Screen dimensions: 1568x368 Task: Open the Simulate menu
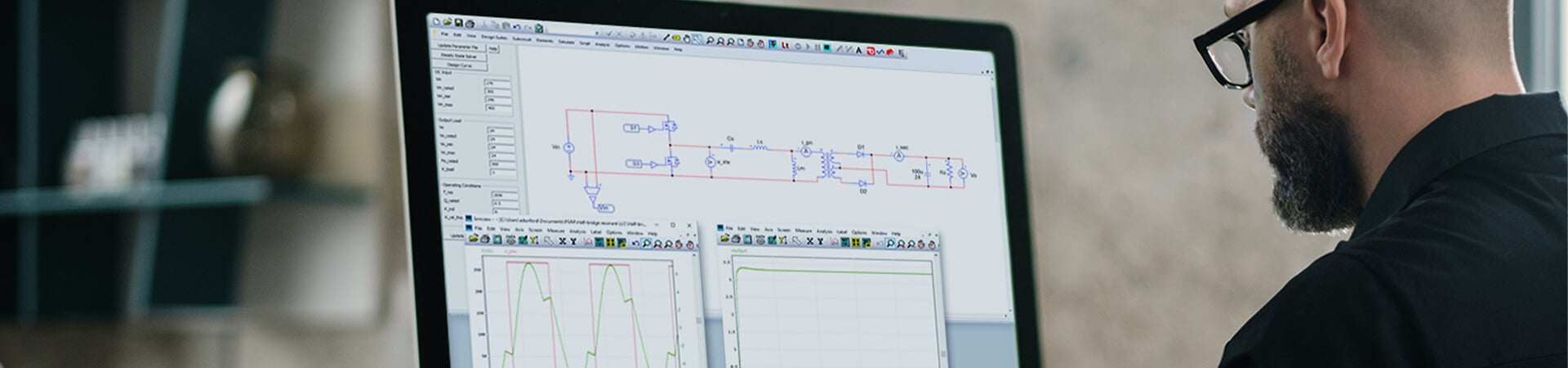point(566,42)
